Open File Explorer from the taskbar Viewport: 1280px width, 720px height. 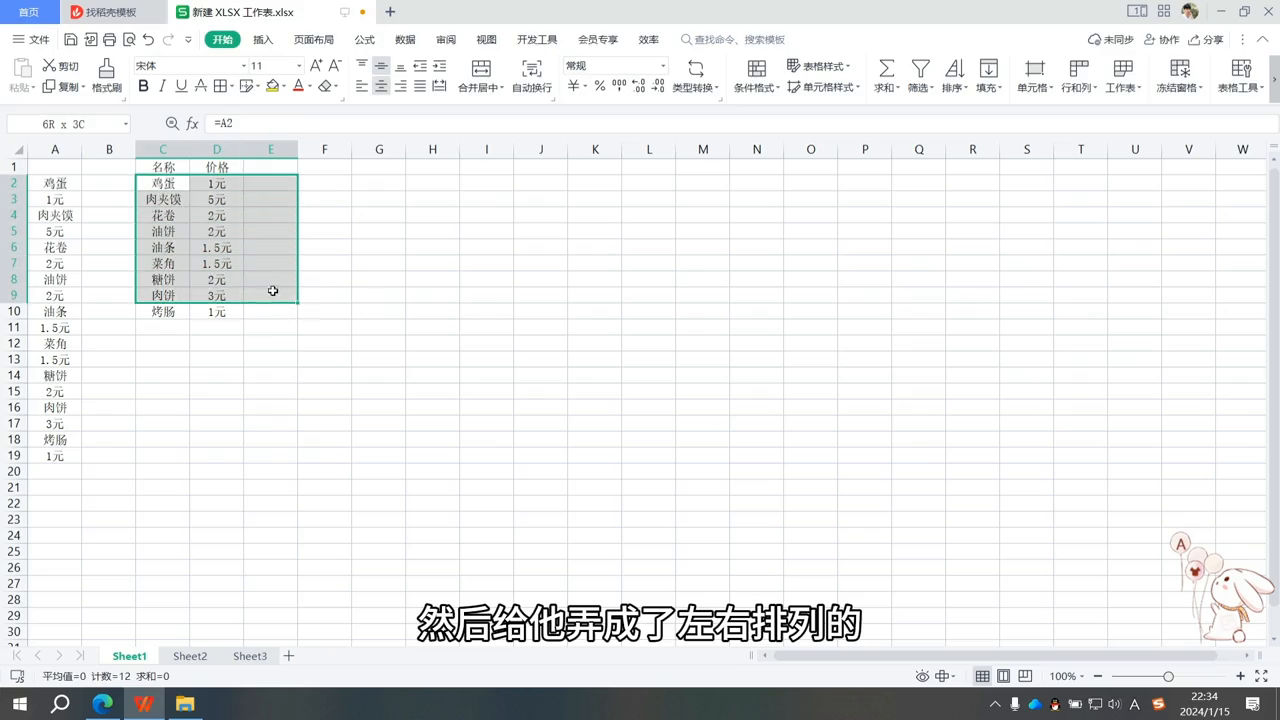coord(185,704)
